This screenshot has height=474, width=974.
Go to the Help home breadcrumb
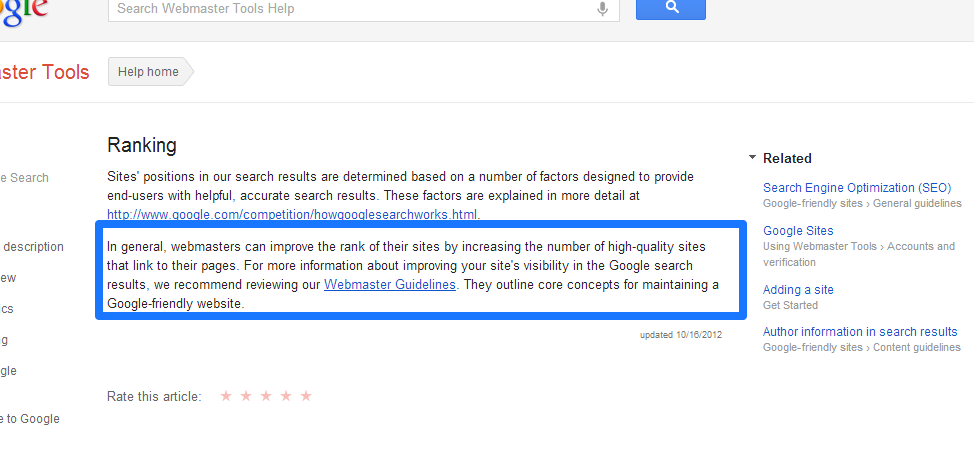tap(148, 72)
